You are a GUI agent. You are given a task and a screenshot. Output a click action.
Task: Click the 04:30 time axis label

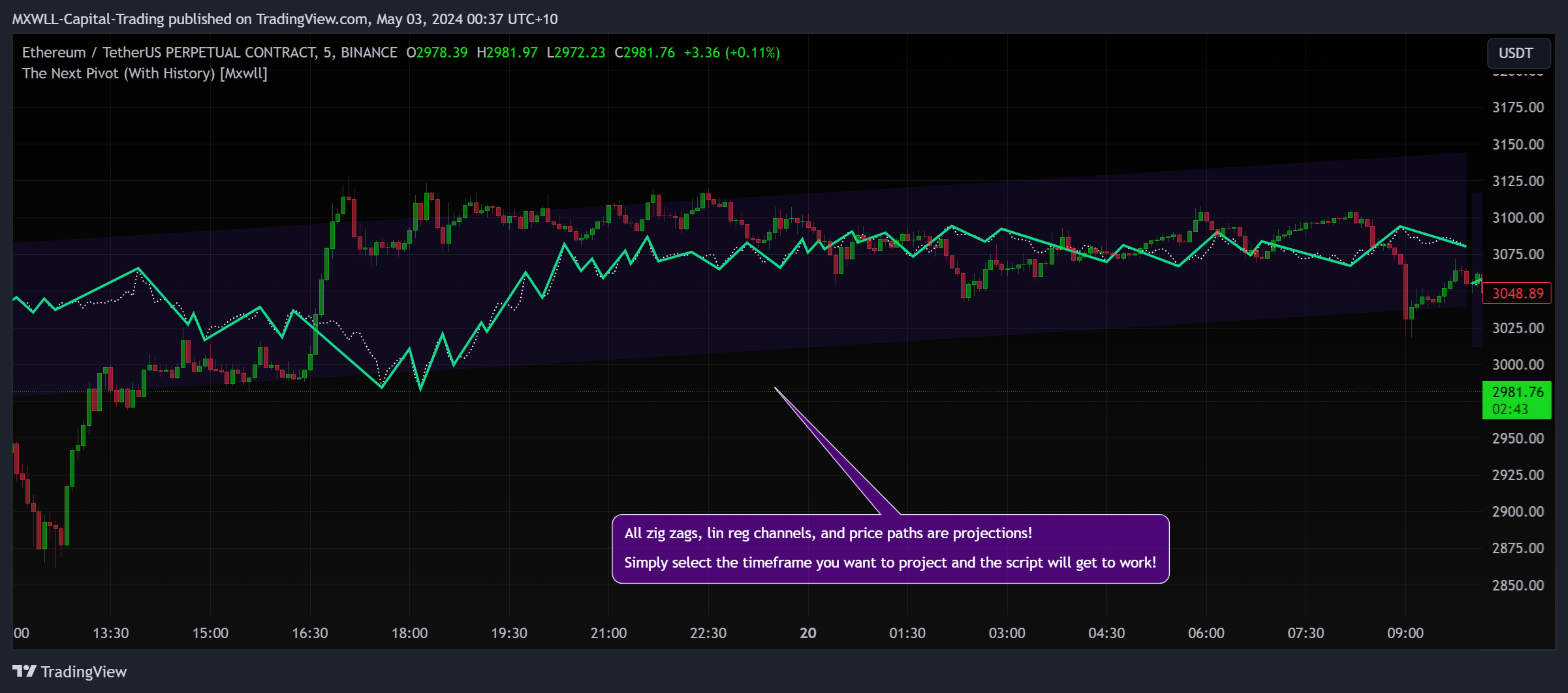point(1106,633)
